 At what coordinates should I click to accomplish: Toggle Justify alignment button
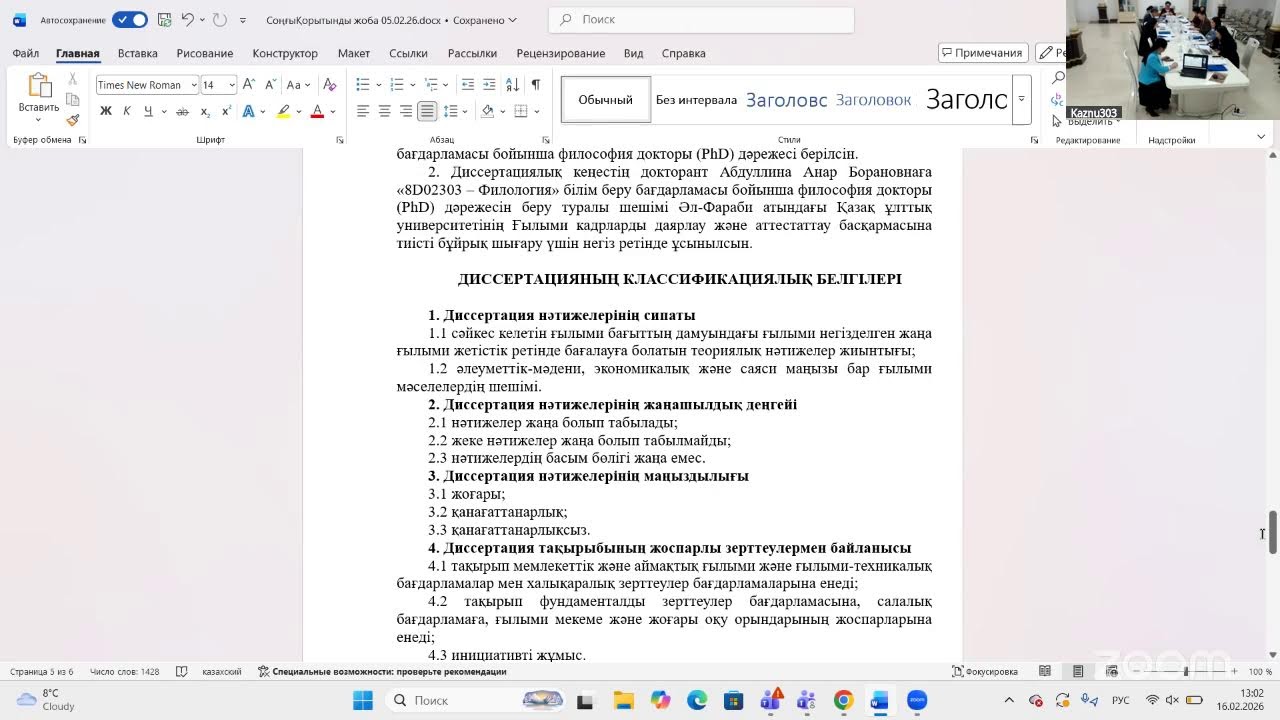(427, 111)
